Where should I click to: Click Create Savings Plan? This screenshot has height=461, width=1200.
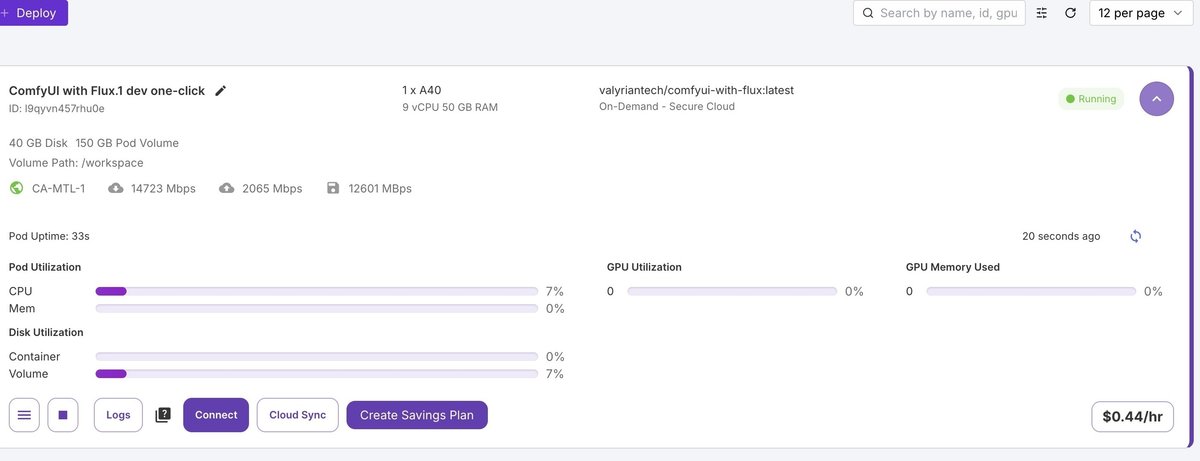click(417, 415)
